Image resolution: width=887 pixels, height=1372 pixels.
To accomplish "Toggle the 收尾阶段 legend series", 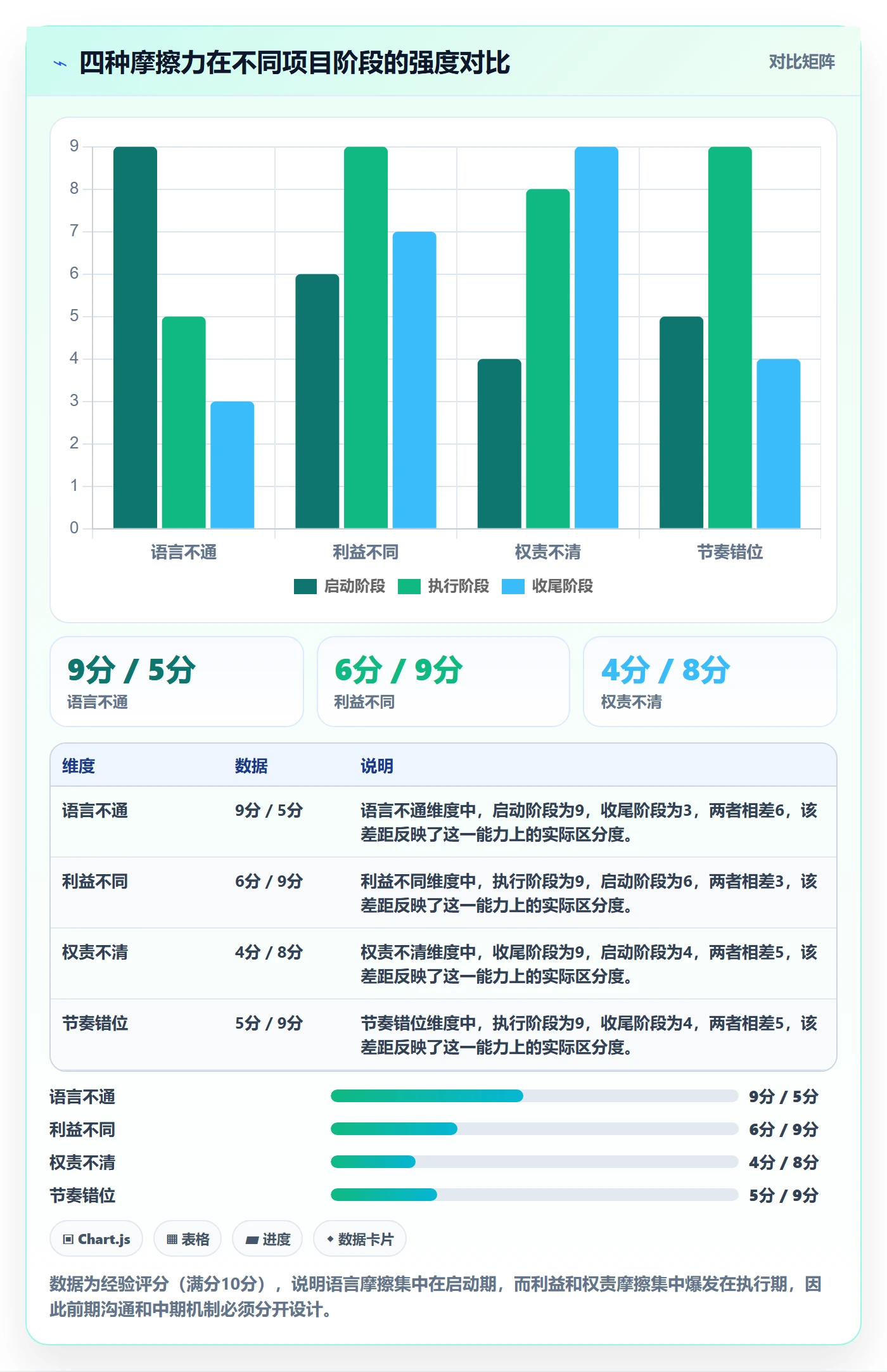I will coord(547,587).
